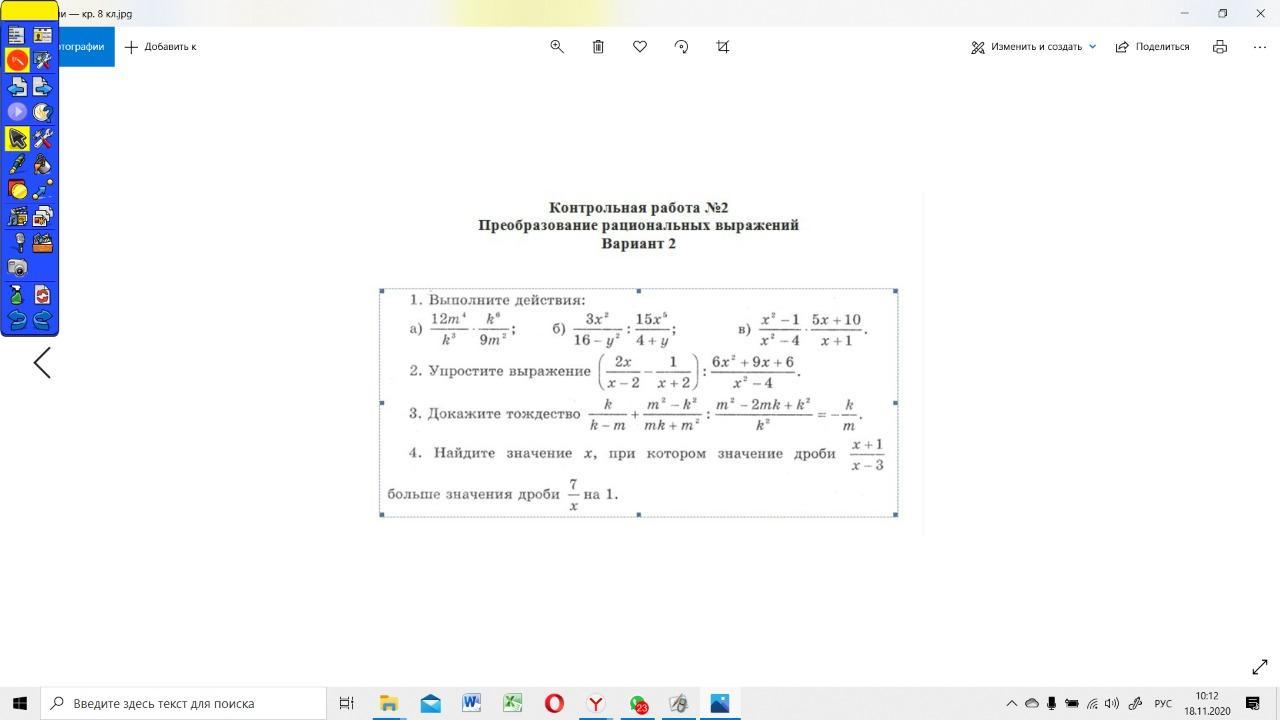The height and width of the screenshot is (720, 1280).
Task: Open the notification center icon
Action: (1253, 703)
